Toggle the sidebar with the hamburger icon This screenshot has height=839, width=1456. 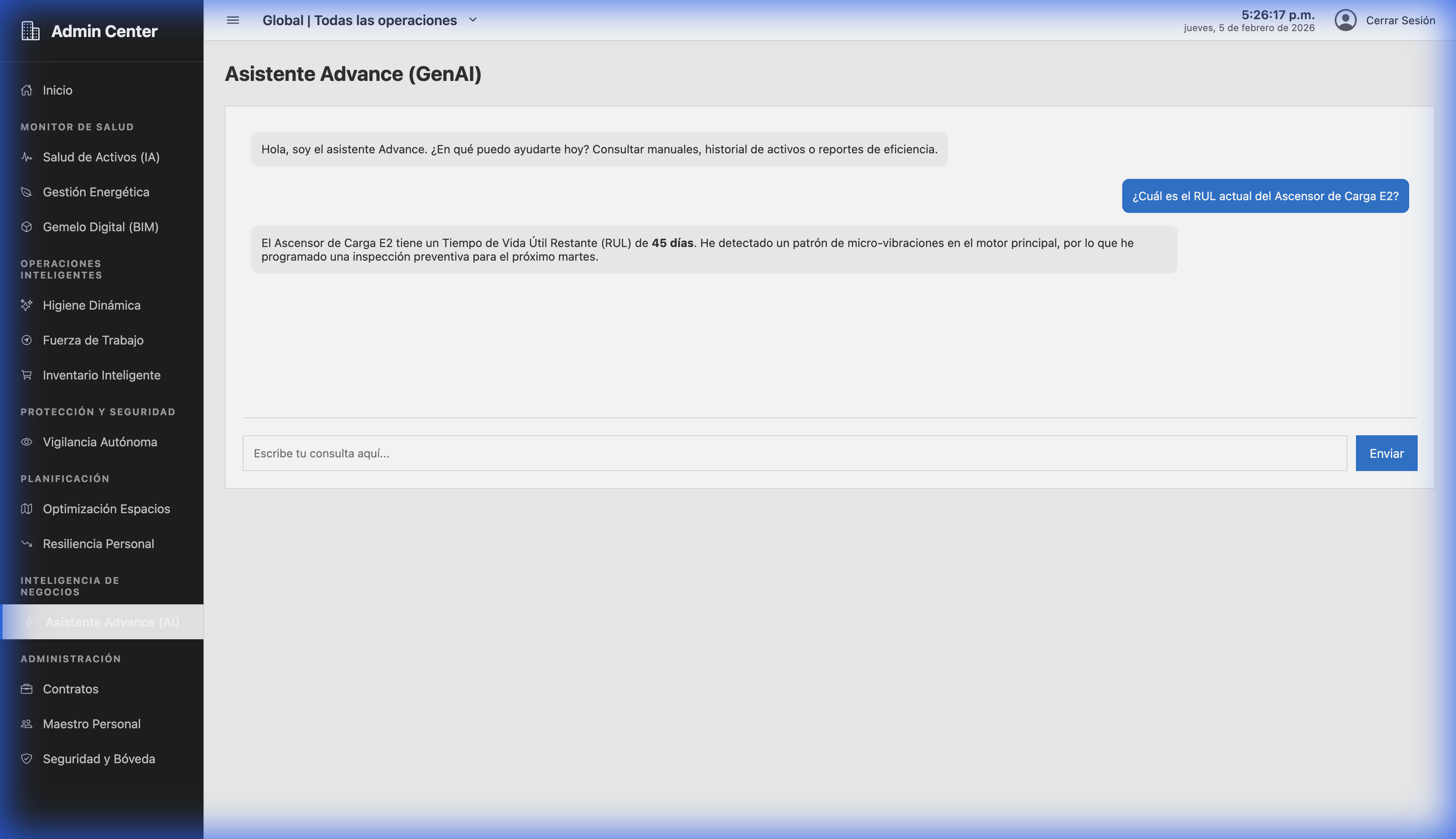click(x=233, y=20)
